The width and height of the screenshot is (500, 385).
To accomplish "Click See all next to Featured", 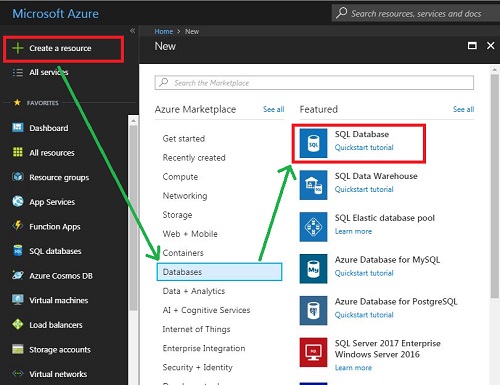I will (463, 109).
